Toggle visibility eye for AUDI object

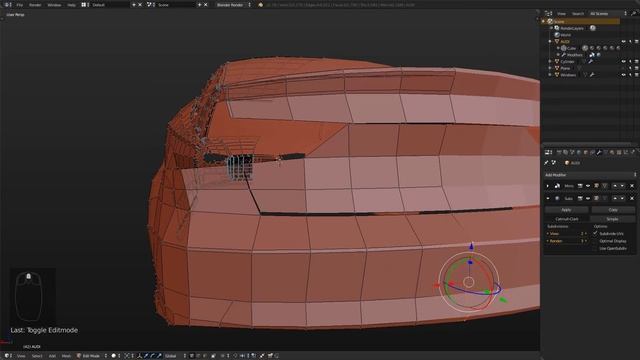[623, 41]
